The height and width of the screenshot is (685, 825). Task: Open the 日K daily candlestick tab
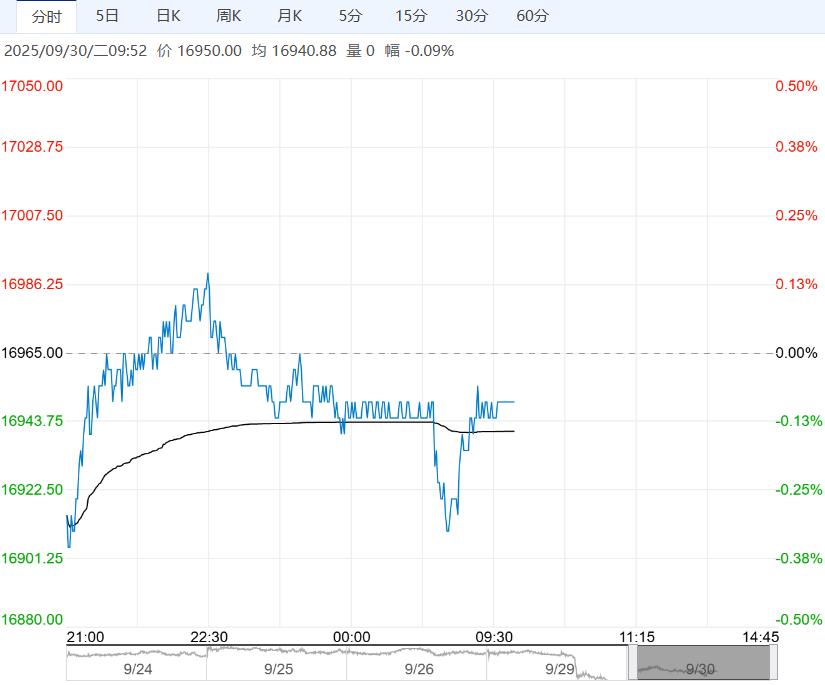168,16
